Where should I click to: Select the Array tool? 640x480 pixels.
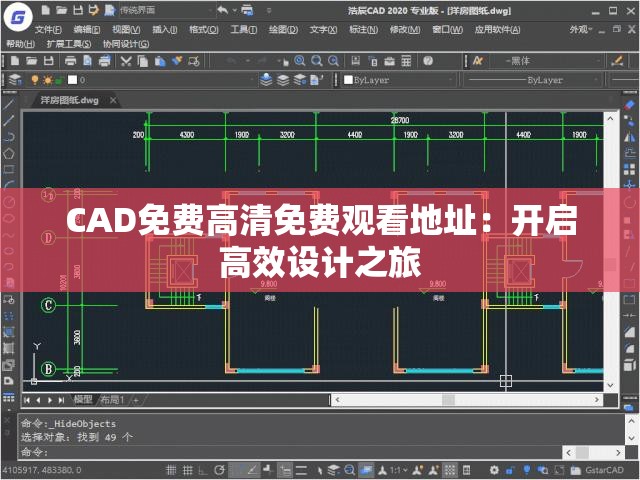click(x=629, y=169)
